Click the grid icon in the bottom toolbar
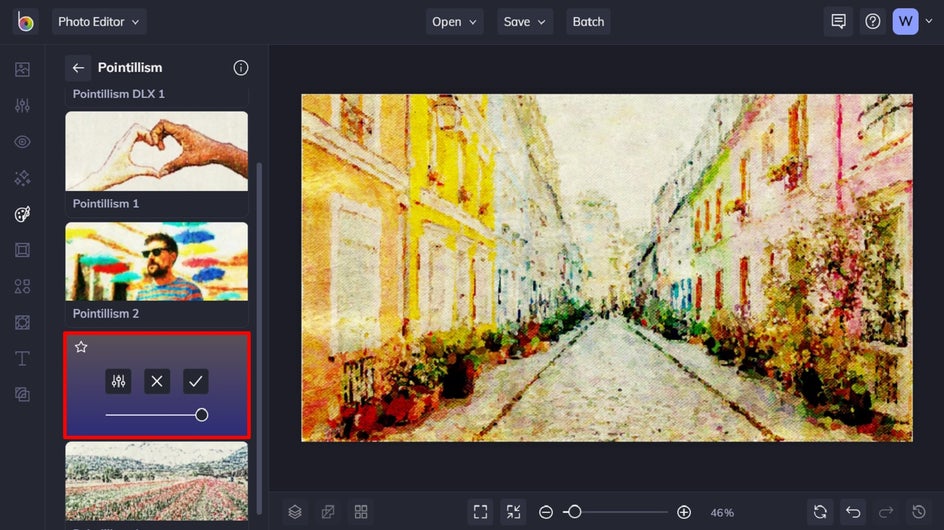The height and width of the screenshot is (530, 944). click(x=361, y=512)
